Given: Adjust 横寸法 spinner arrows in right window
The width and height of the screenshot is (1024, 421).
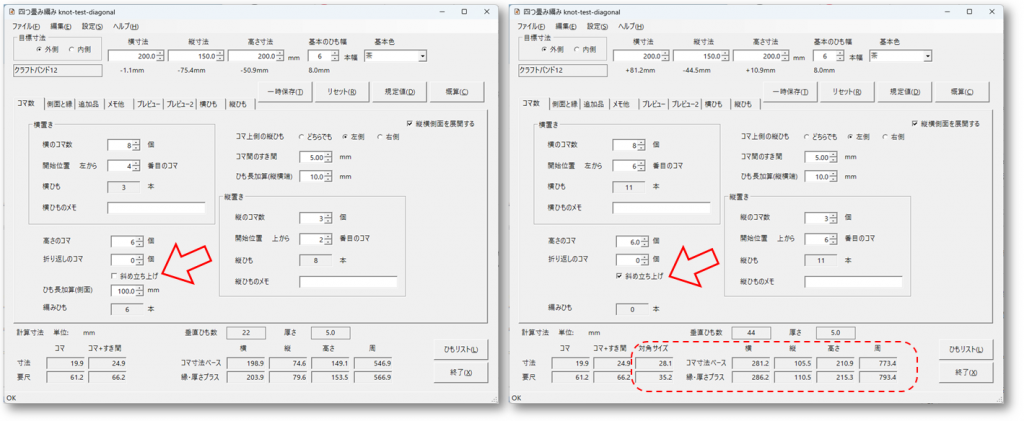Looking at the screenshot, I should (665, 57).
